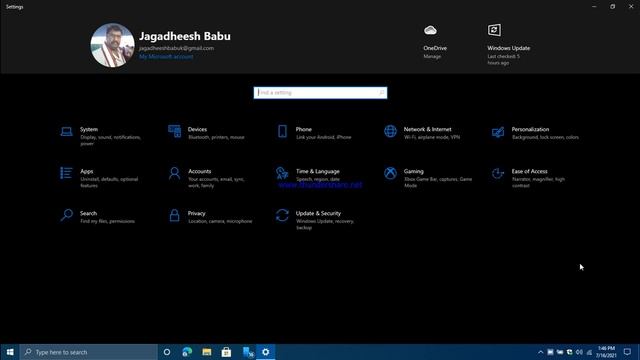Open the System settings laptop icon
640x360 pixels.
tap(67, 131)
